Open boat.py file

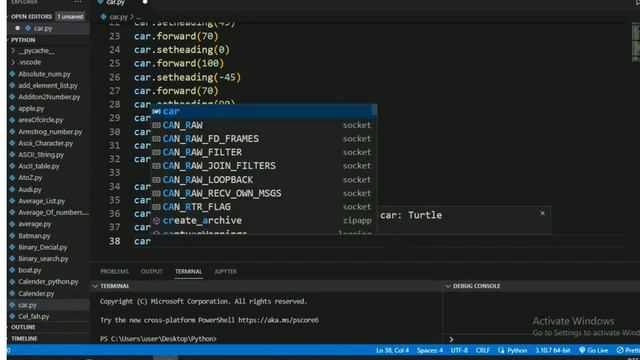29,270
